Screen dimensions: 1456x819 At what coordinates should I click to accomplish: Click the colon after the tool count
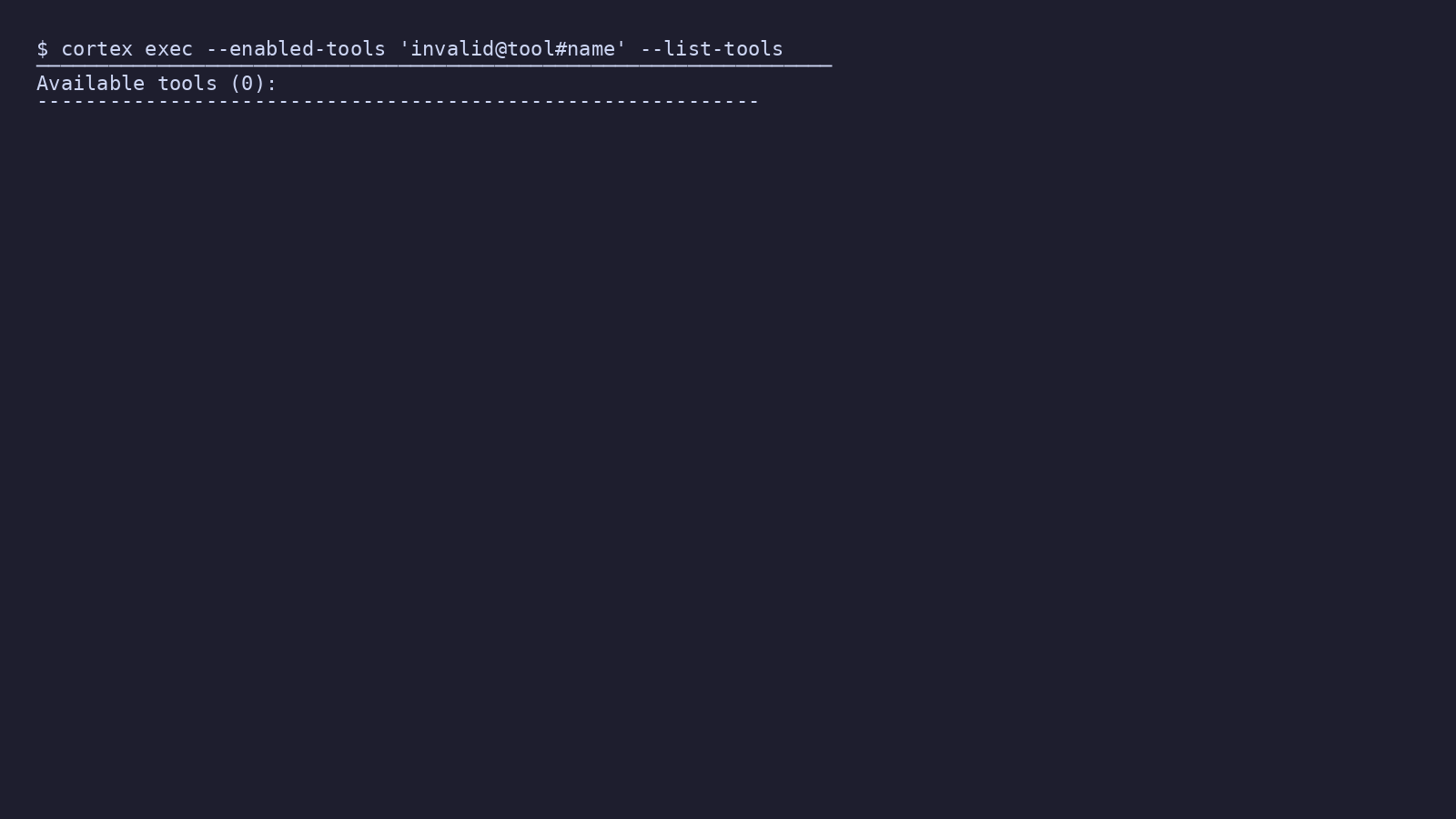(x=271, y=85)
